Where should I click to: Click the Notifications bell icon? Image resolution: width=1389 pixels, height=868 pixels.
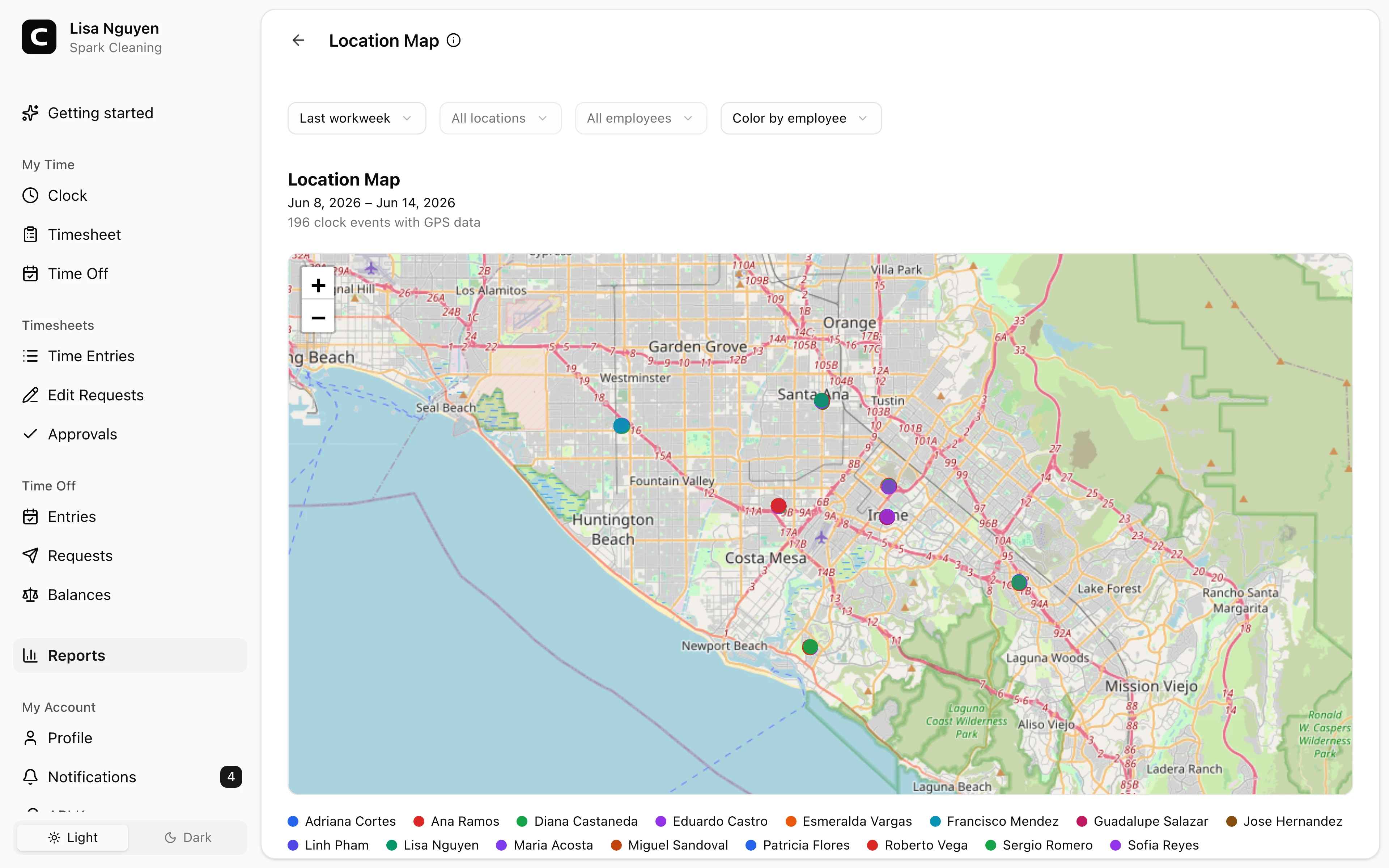(30, 777)
